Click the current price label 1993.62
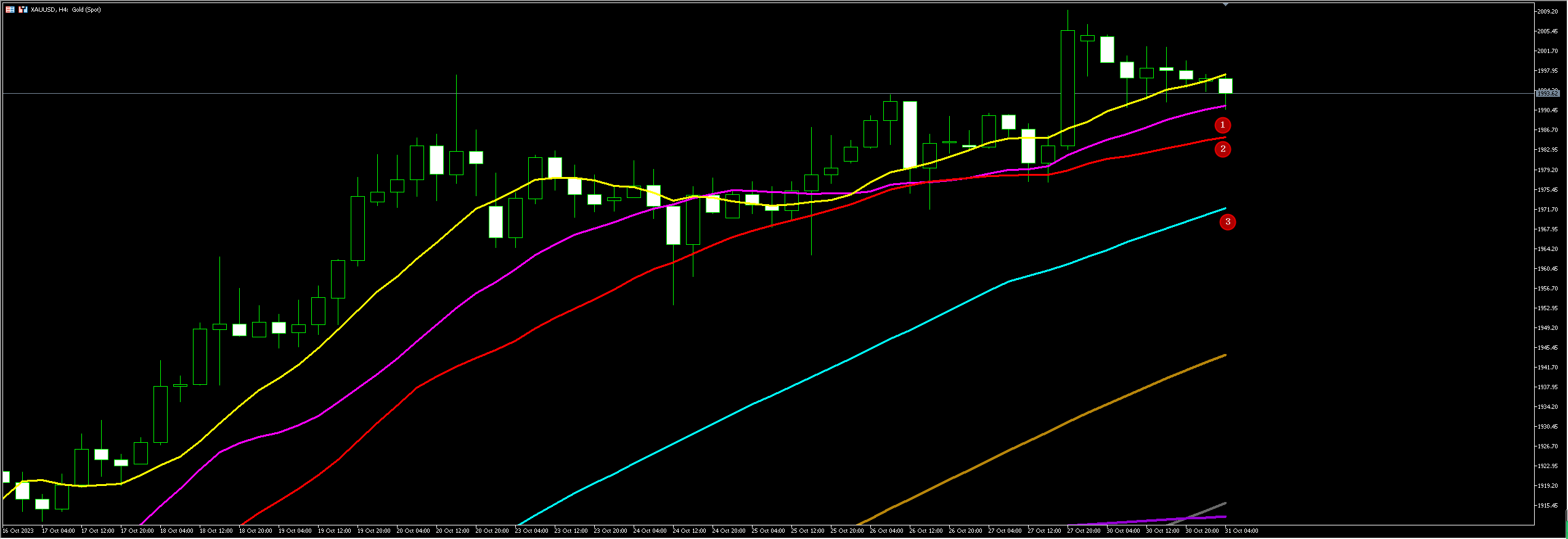This screenshot has width=1568, height=539. [1547, 93]
